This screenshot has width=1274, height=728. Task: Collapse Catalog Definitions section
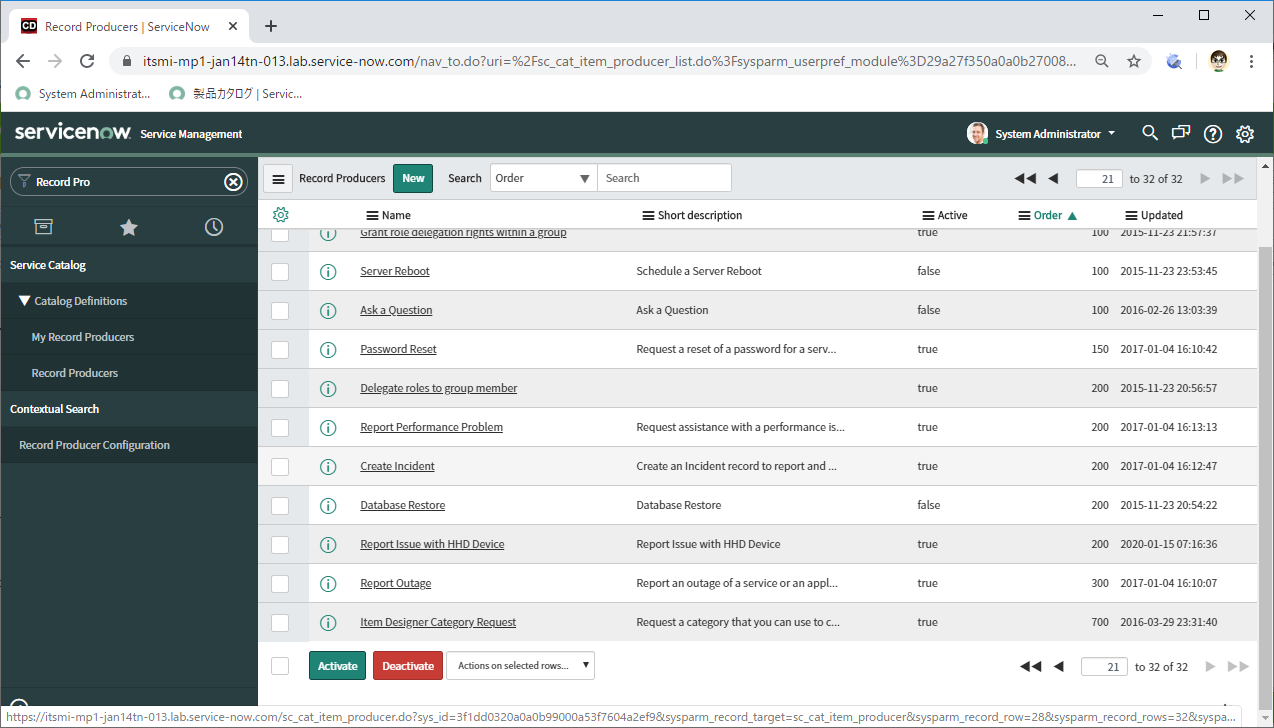point(73,301)
